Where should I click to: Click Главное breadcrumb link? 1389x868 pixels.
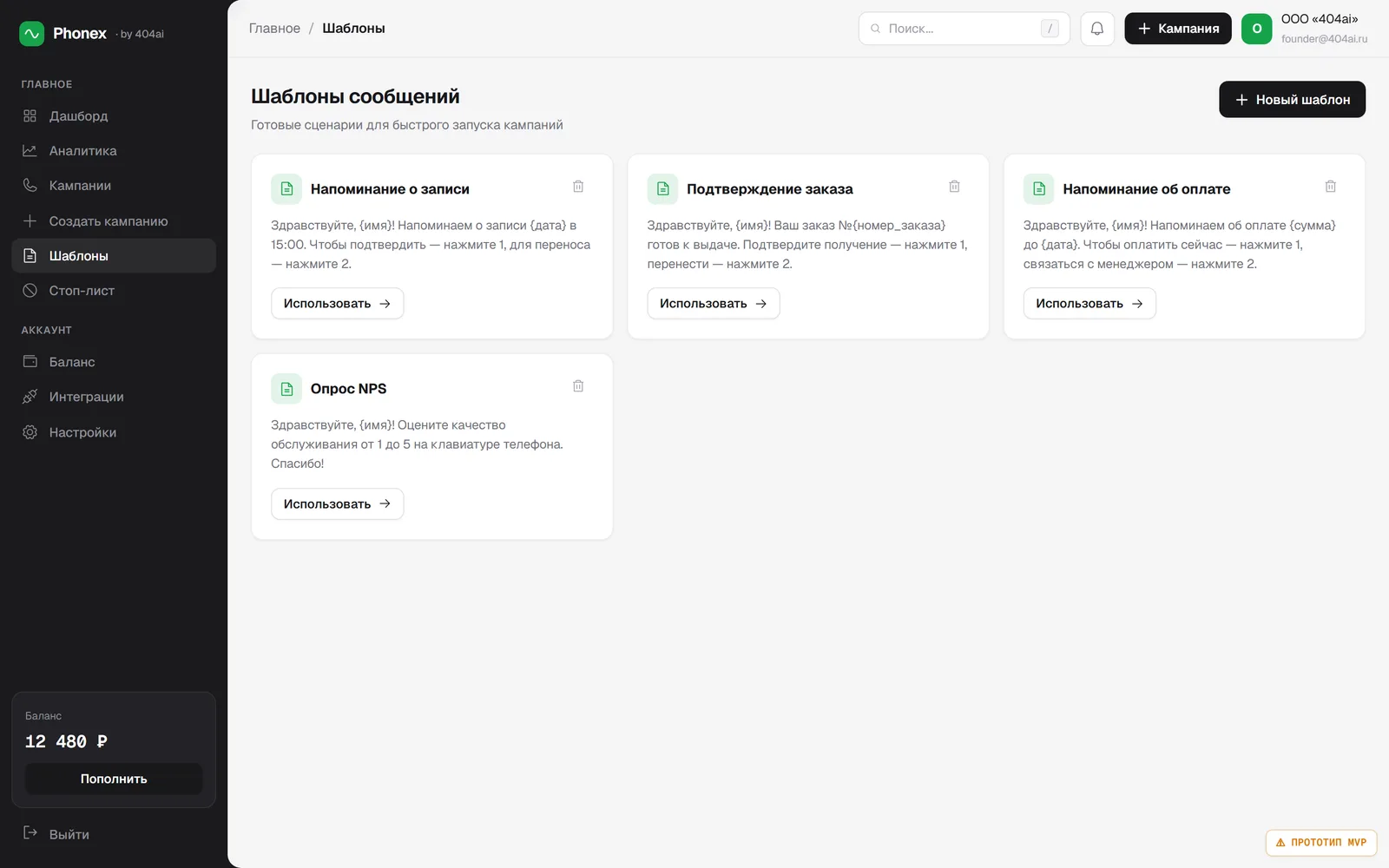pos(274,29)
